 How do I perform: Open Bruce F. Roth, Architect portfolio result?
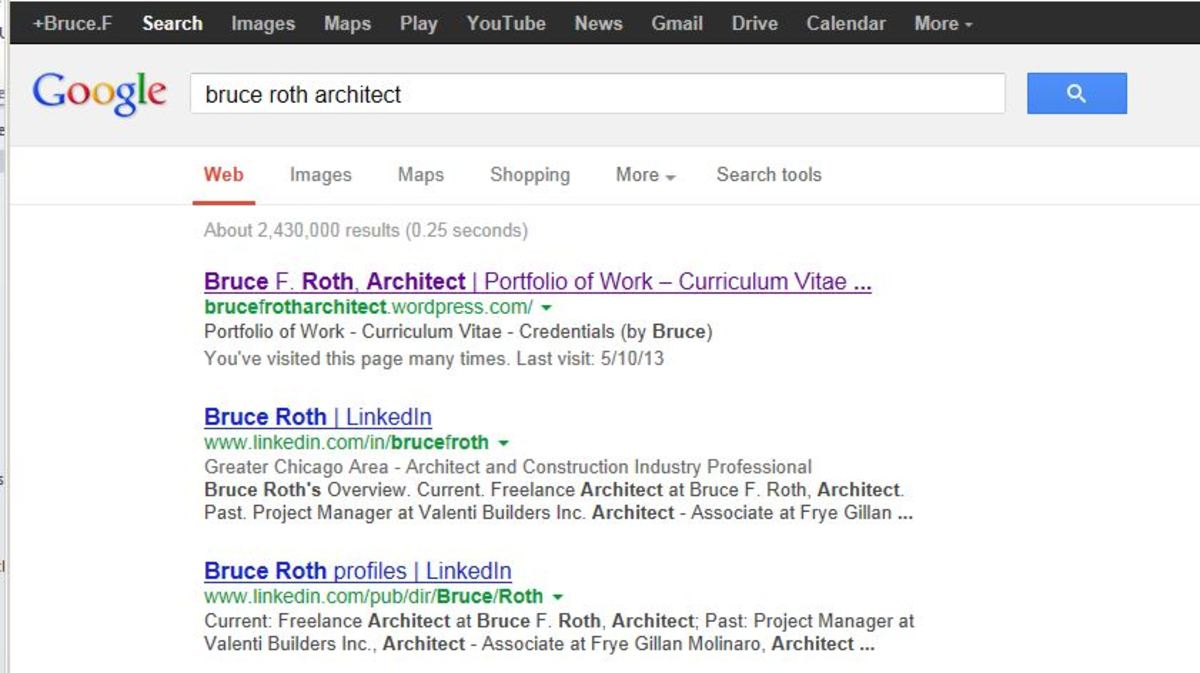point(538,282)
